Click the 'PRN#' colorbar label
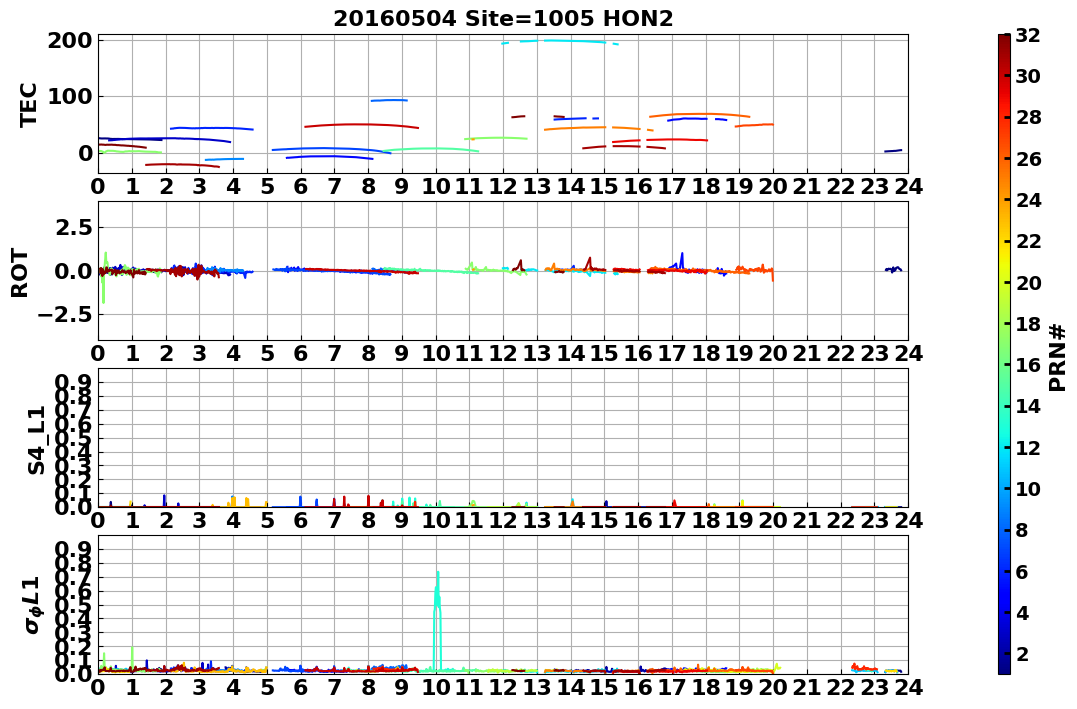The width and height of the screenshot is (1077, 709). (1058, 357)
